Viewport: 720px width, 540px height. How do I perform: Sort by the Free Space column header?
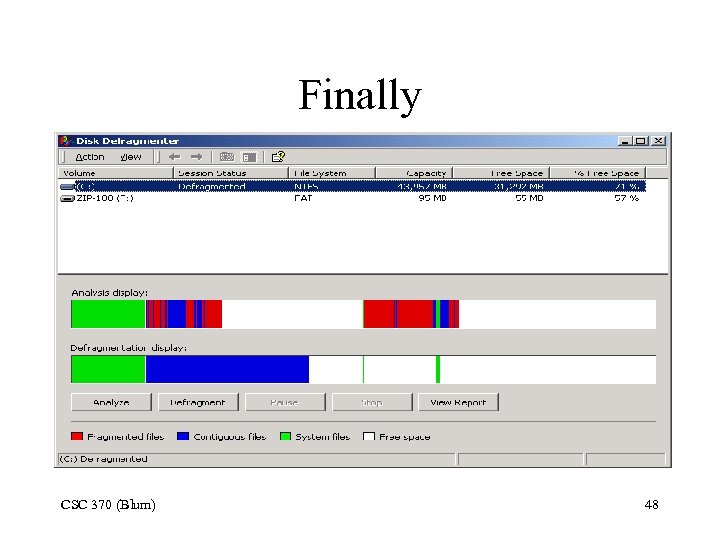[501, 173]
